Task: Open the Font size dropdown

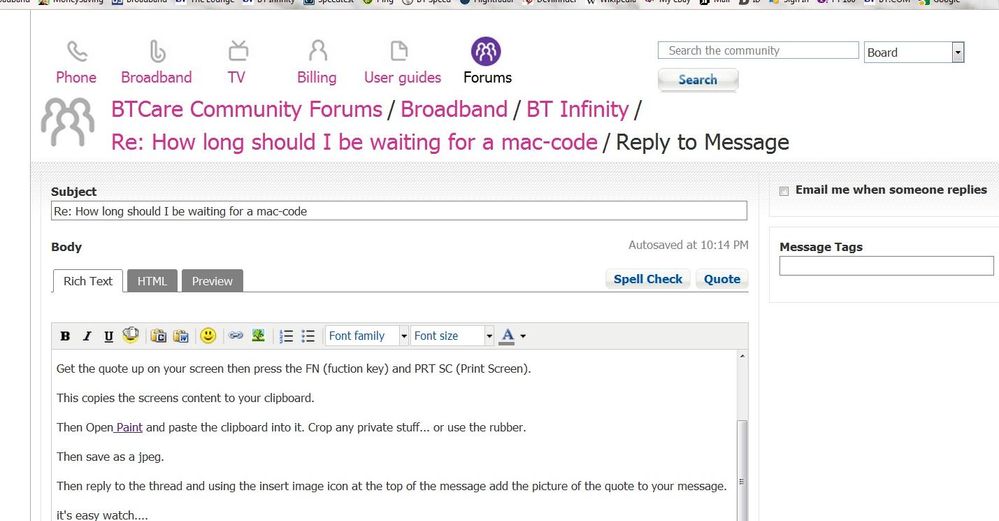Action: (453, 336)
